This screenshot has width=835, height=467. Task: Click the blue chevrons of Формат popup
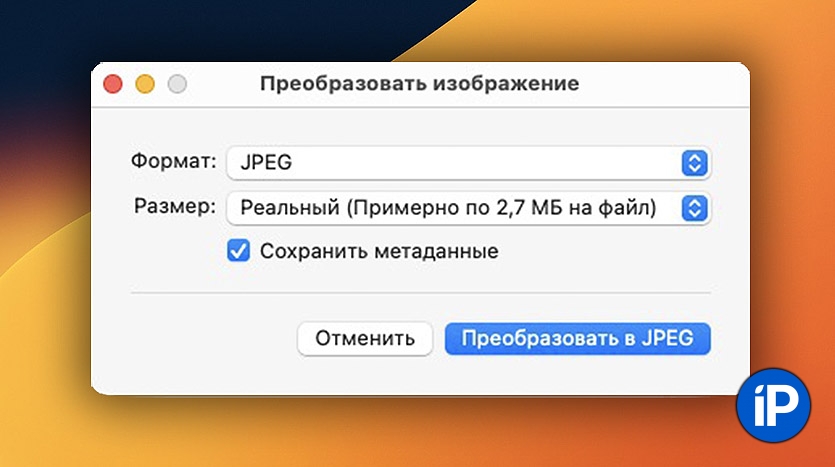click(x=694, y=162)
